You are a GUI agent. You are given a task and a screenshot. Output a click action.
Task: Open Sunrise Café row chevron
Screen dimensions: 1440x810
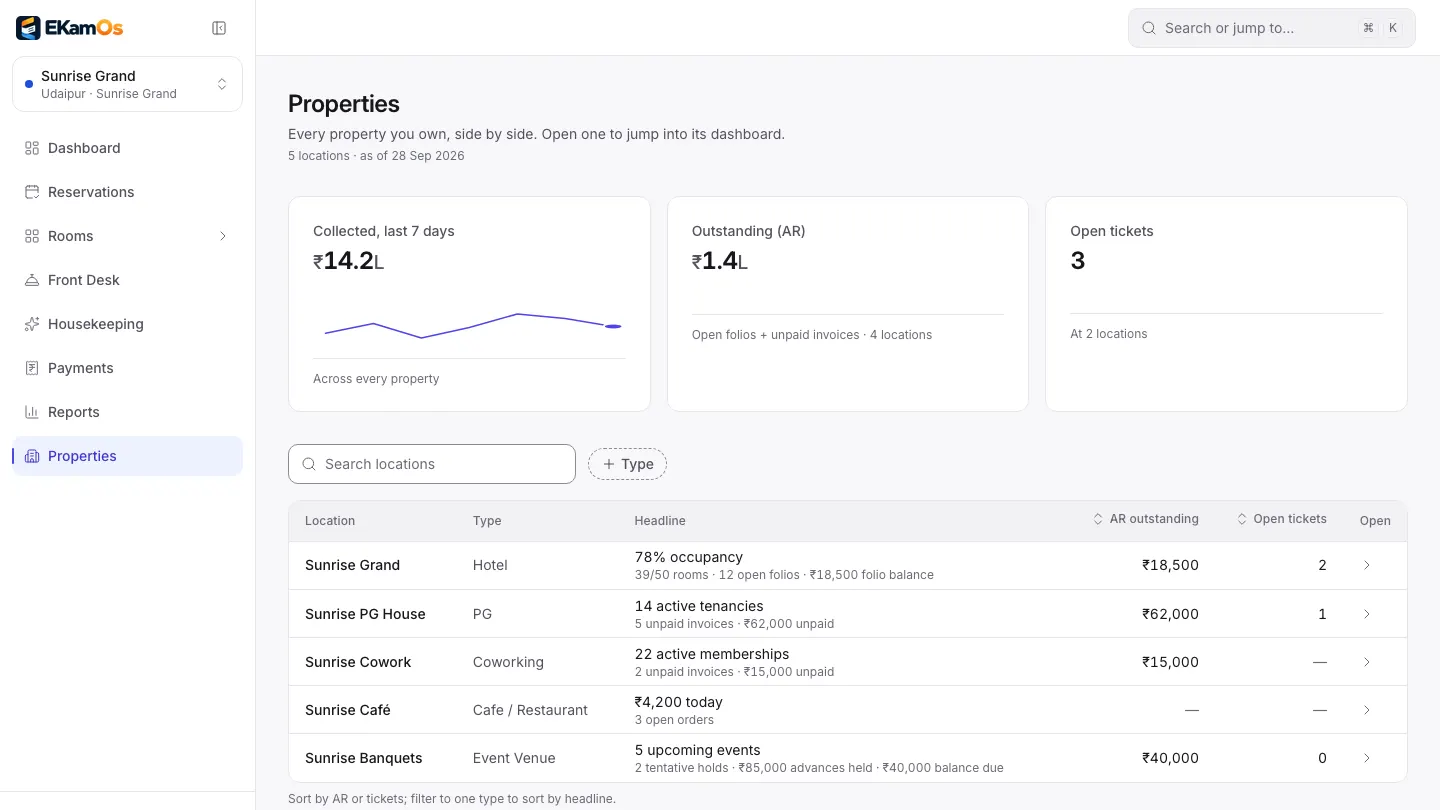tap(1367, 710)
